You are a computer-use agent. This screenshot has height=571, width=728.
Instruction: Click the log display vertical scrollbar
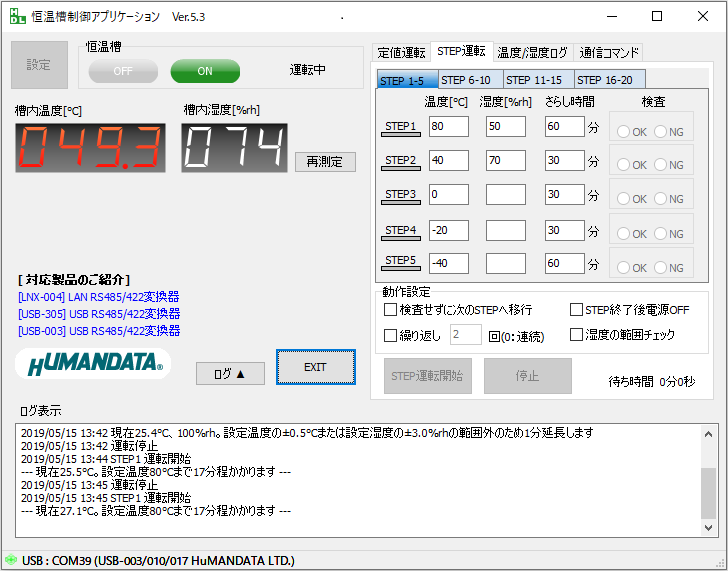[x=708, y=480]
